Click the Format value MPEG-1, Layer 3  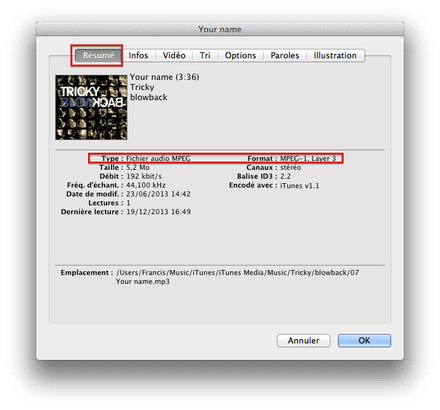308,159
